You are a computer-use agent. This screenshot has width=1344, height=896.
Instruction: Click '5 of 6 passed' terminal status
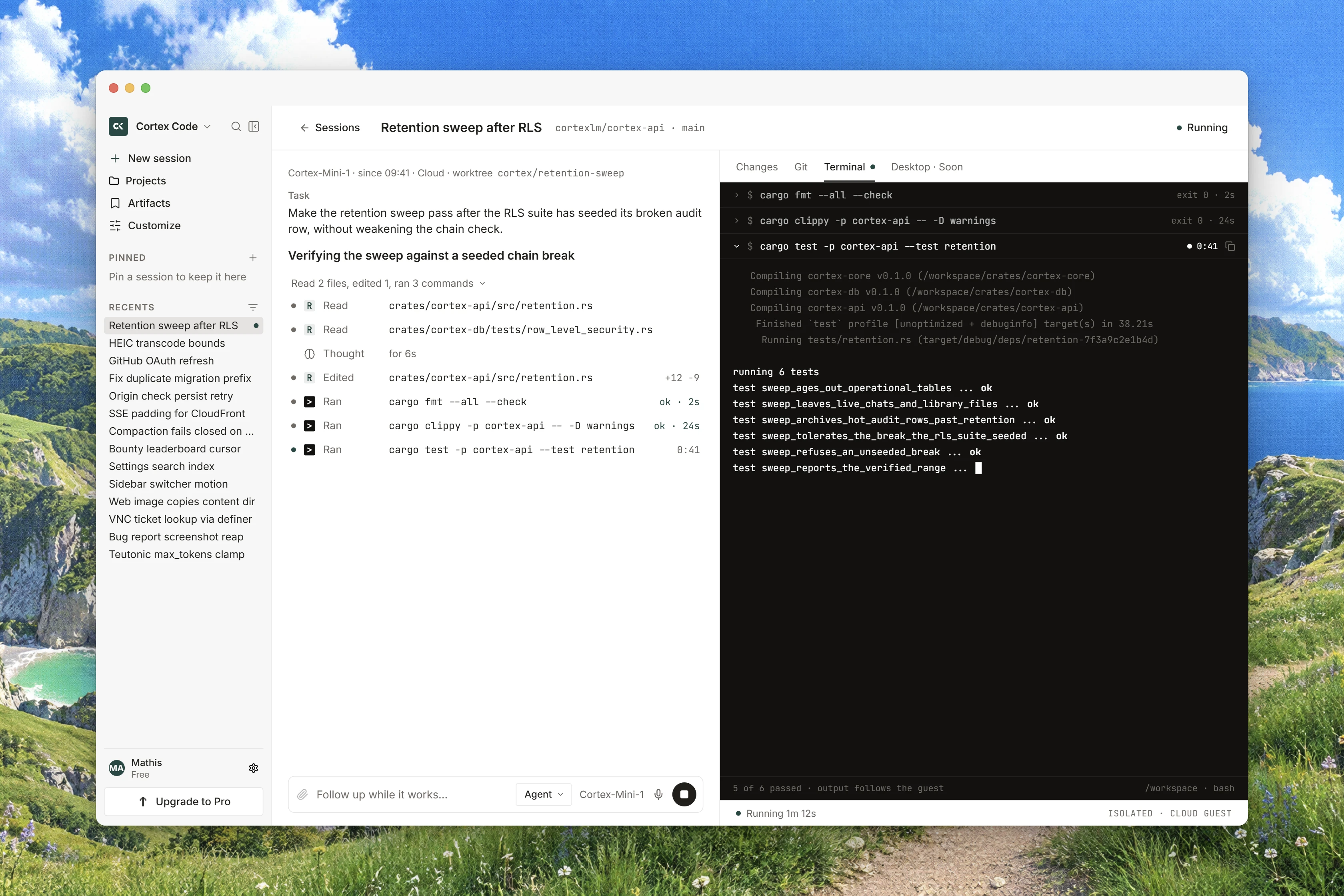click(x=838, y=788)
